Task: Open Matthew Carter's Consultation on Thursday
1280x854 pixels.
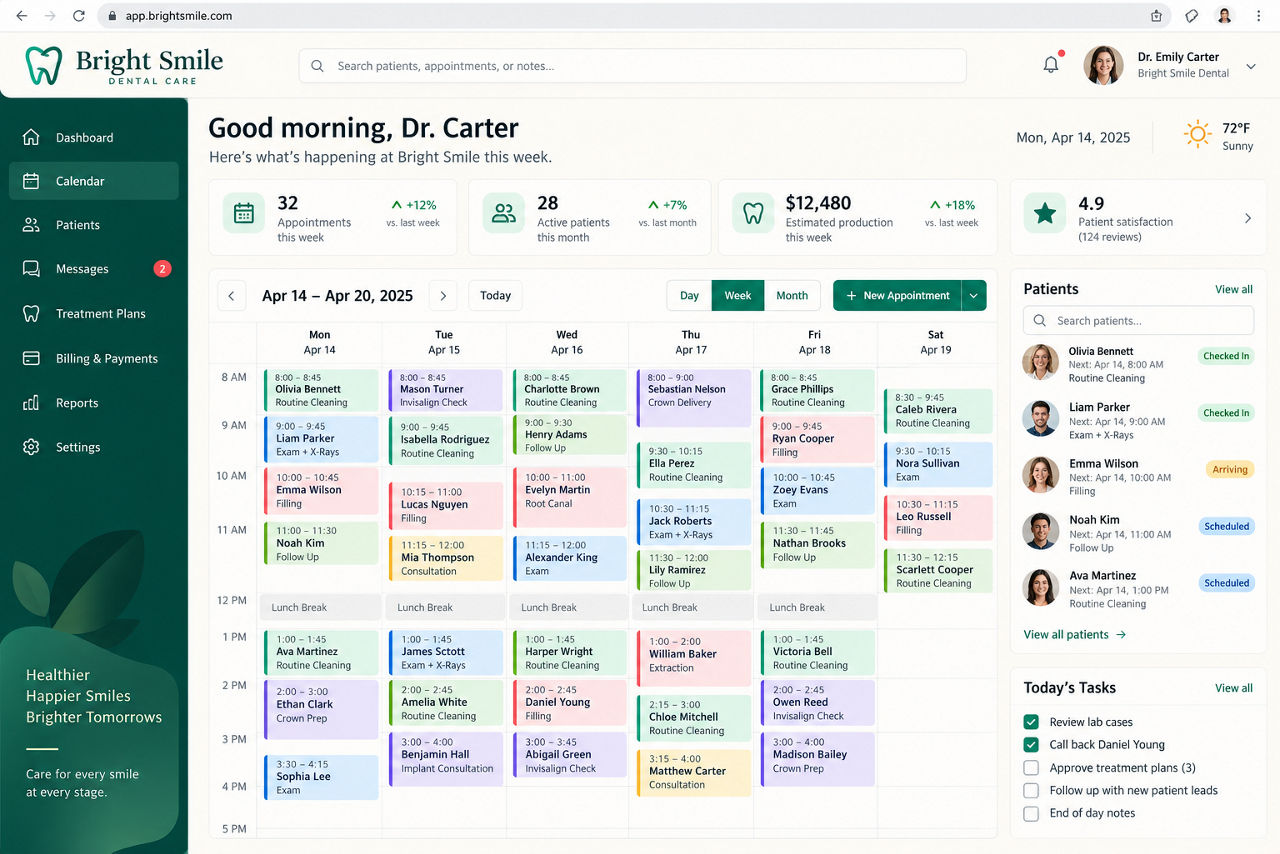Action: pos(693,772)
